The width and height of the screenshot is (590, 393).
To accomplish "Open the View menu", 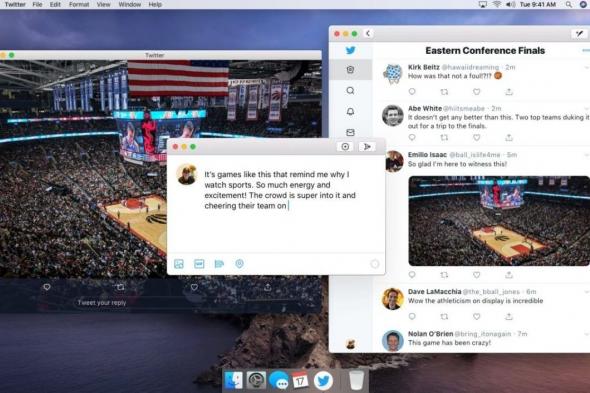I will (x=103, y=5).
